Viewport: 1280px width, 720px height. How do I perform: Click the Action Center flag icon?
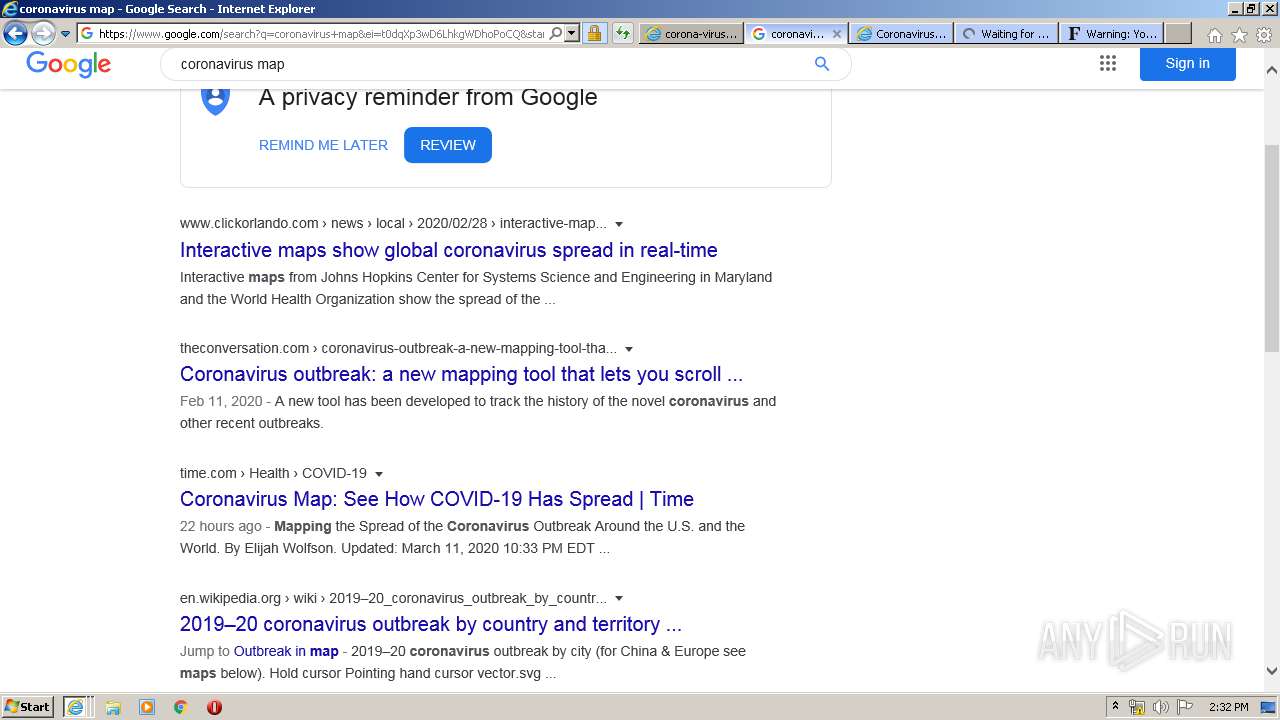tap(1185, 707)
